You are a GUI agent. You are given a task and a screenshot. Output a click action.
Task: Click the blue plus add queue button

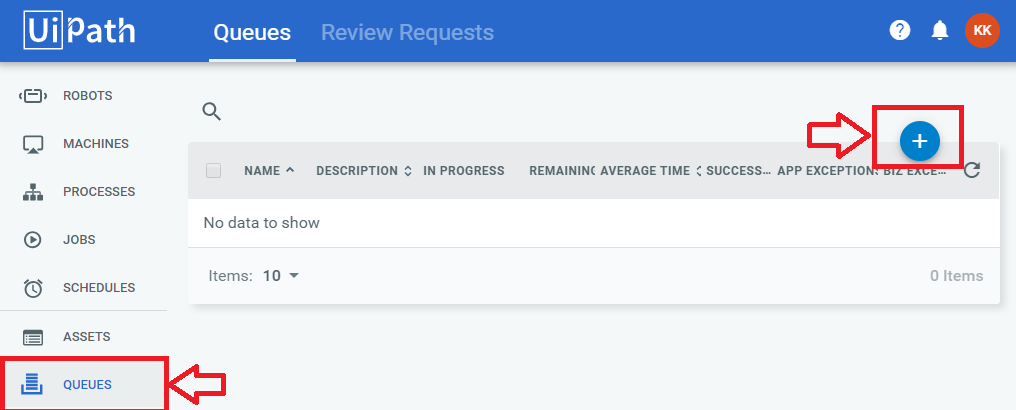pyautogui.click(x=919, y=141)
